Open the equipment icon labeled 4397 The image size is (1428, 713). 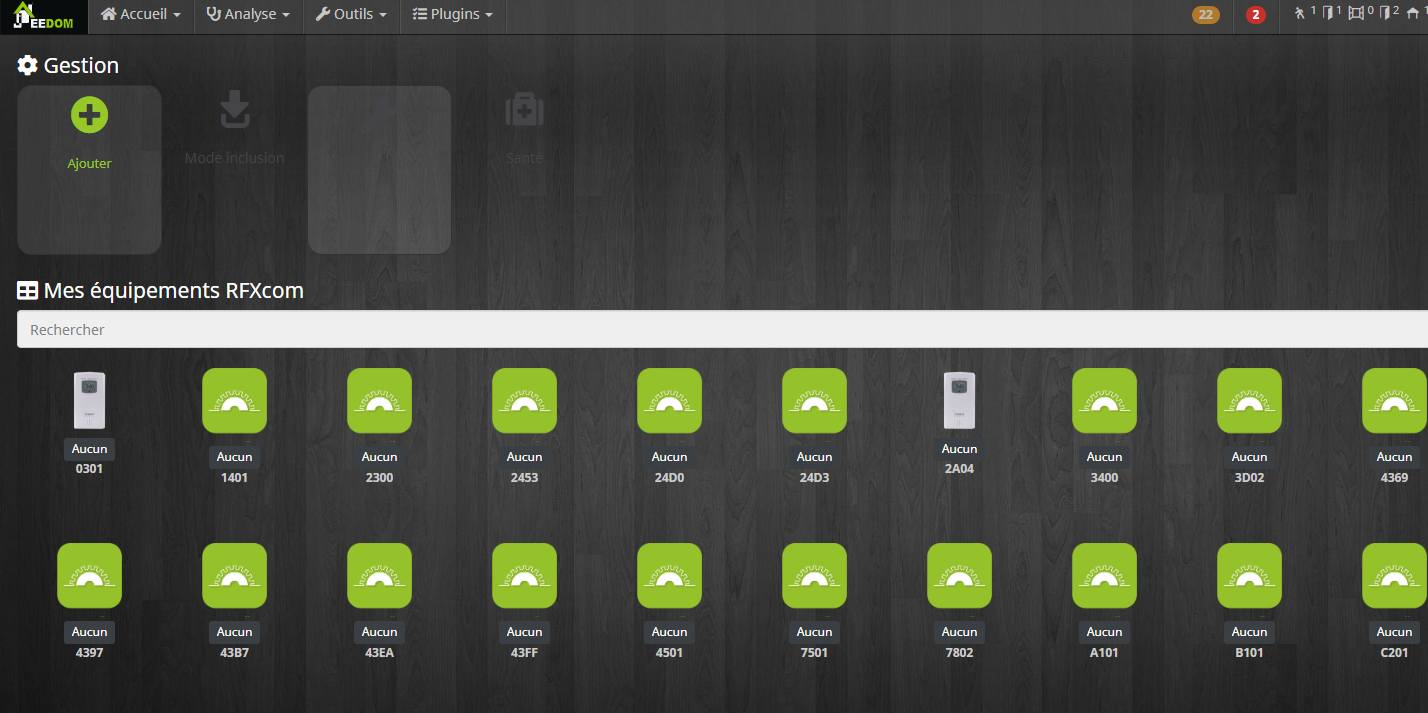(89, 576)
